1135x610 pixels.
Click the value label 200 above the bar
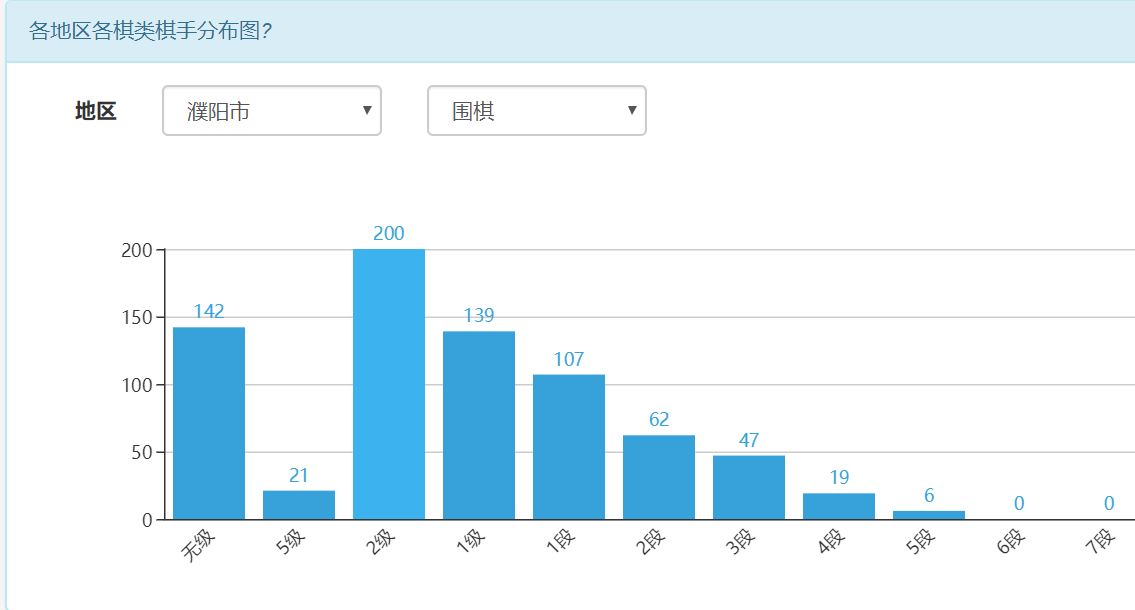pos(389,234)
